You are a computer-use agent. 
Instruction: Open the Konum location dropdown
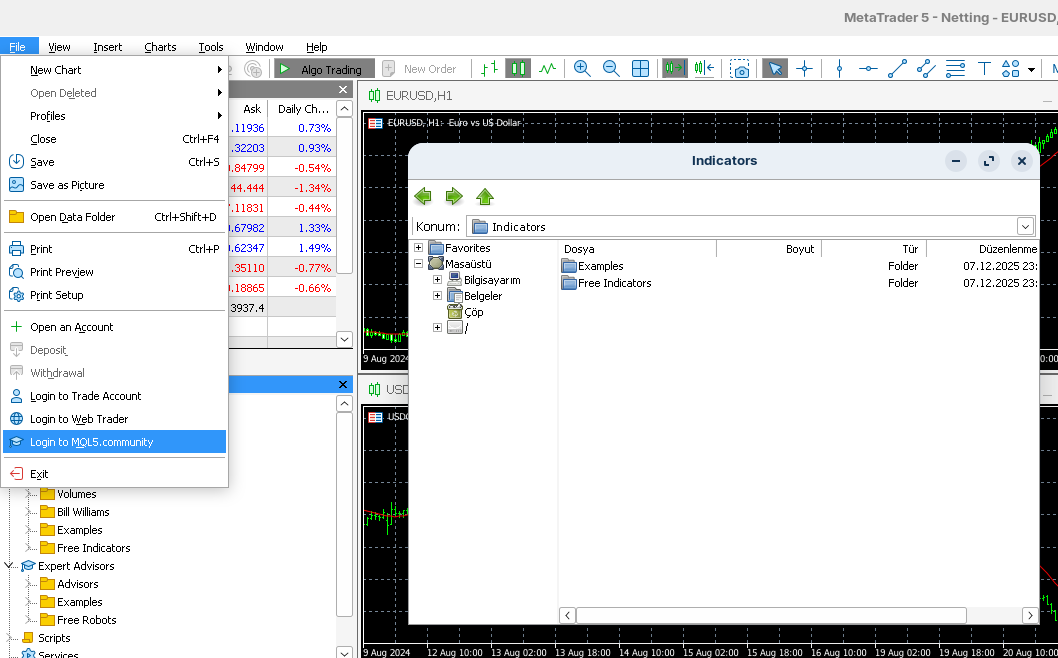click(1024, 227)
